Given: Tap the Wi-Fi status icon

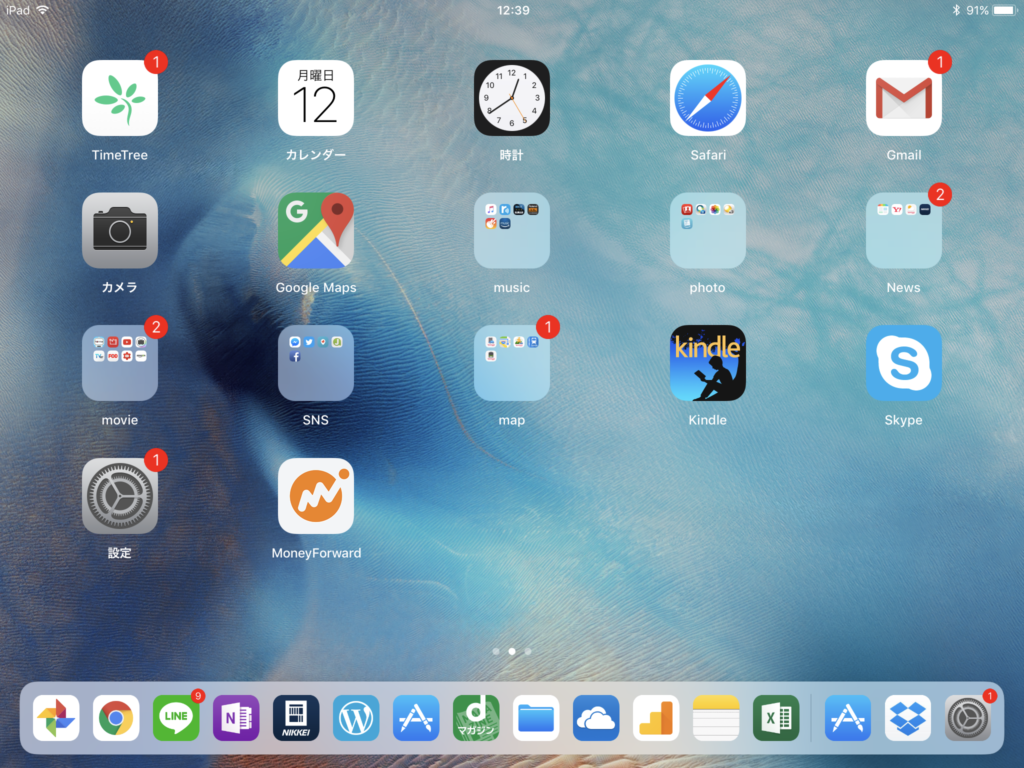Looking at the screenshot, I should [43, 10].
